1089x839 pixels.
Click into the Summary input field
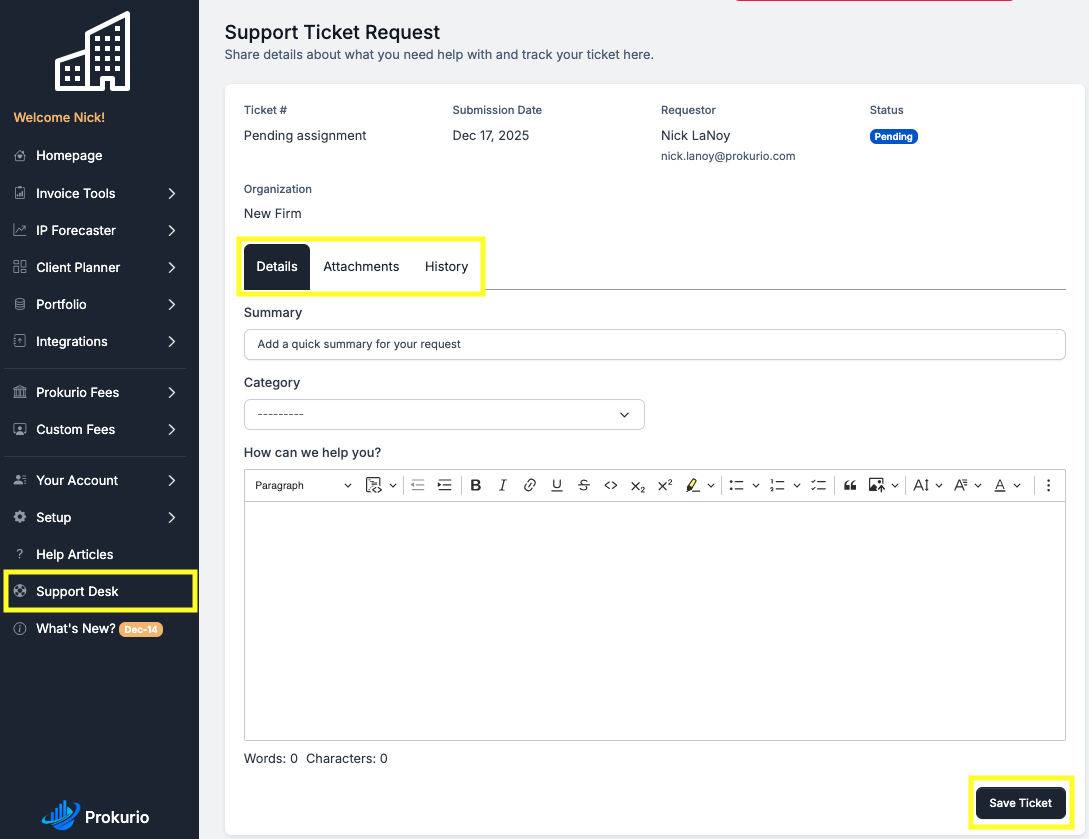pos(654,344)
